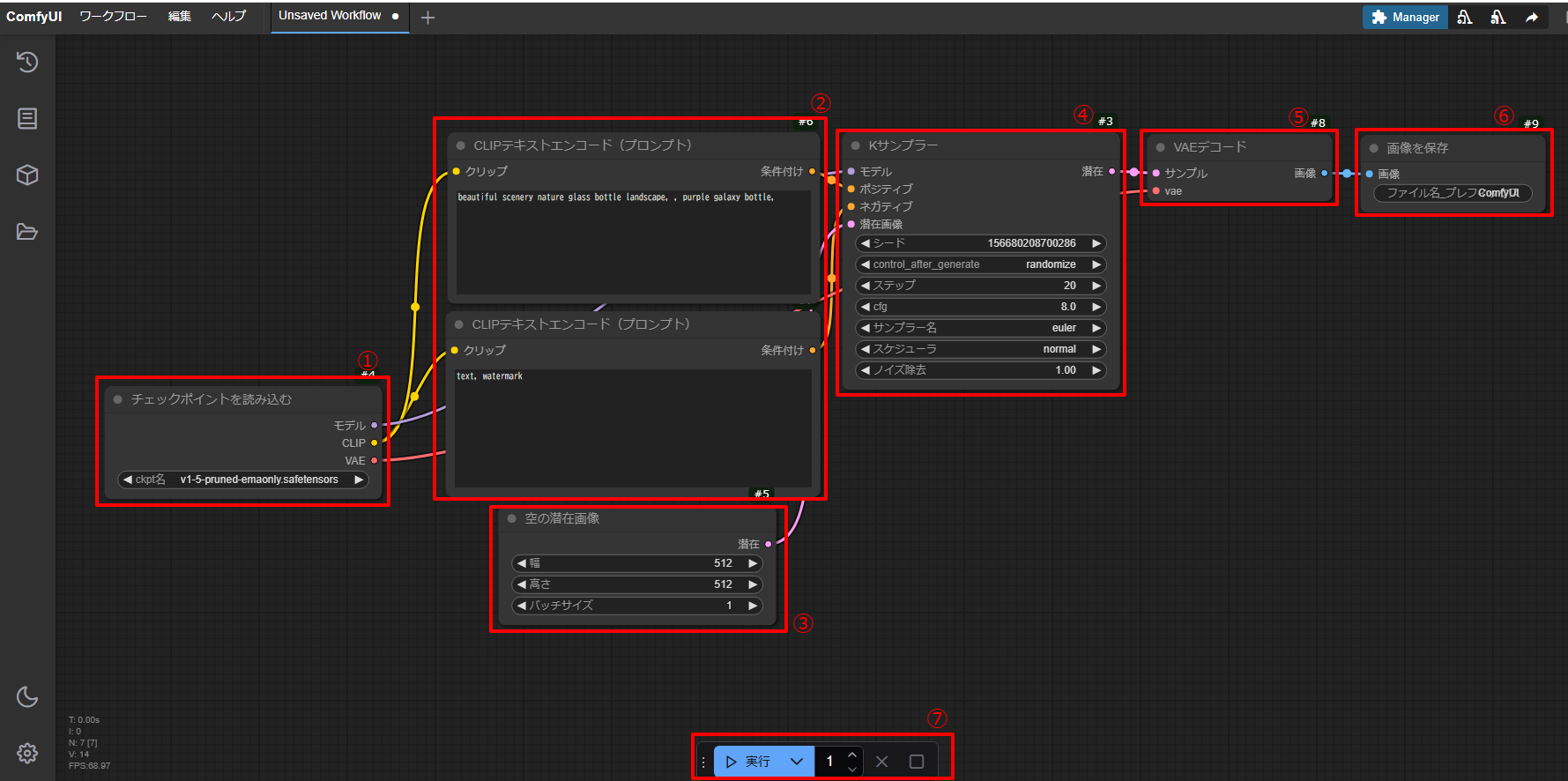Click the ステップ value field showing 20
Image resolution: width=1568 pixels, height=781 pixels.
click(981, 286)
